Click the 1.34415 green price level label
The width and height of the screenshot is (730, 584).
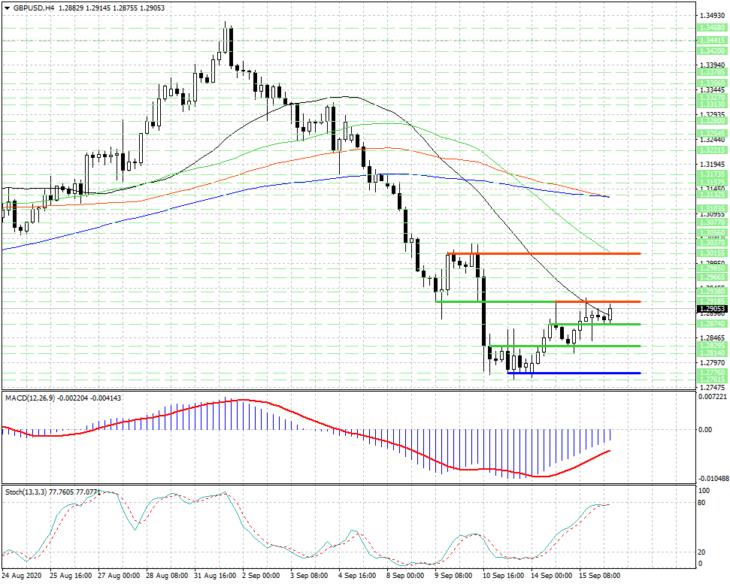(x=712, y=41)
